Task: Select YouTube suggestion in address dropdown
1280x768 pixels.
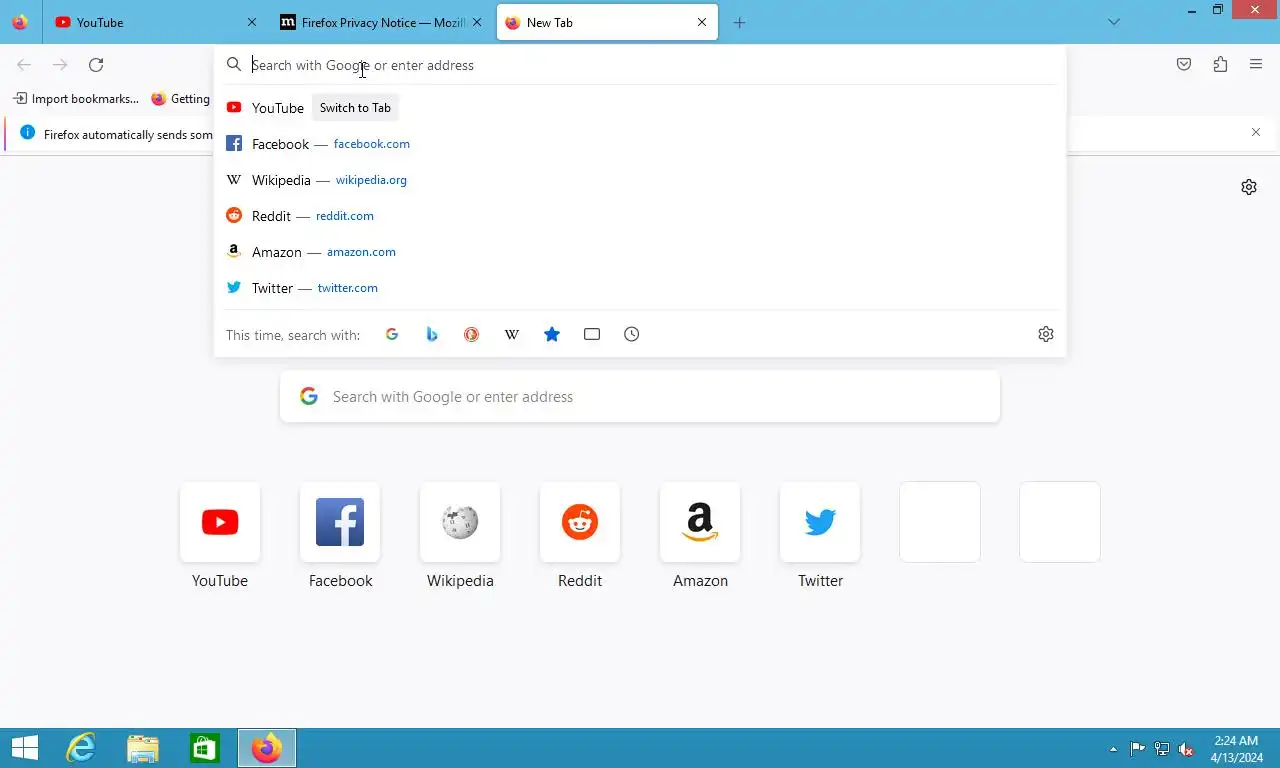Action: coord(640,108)
